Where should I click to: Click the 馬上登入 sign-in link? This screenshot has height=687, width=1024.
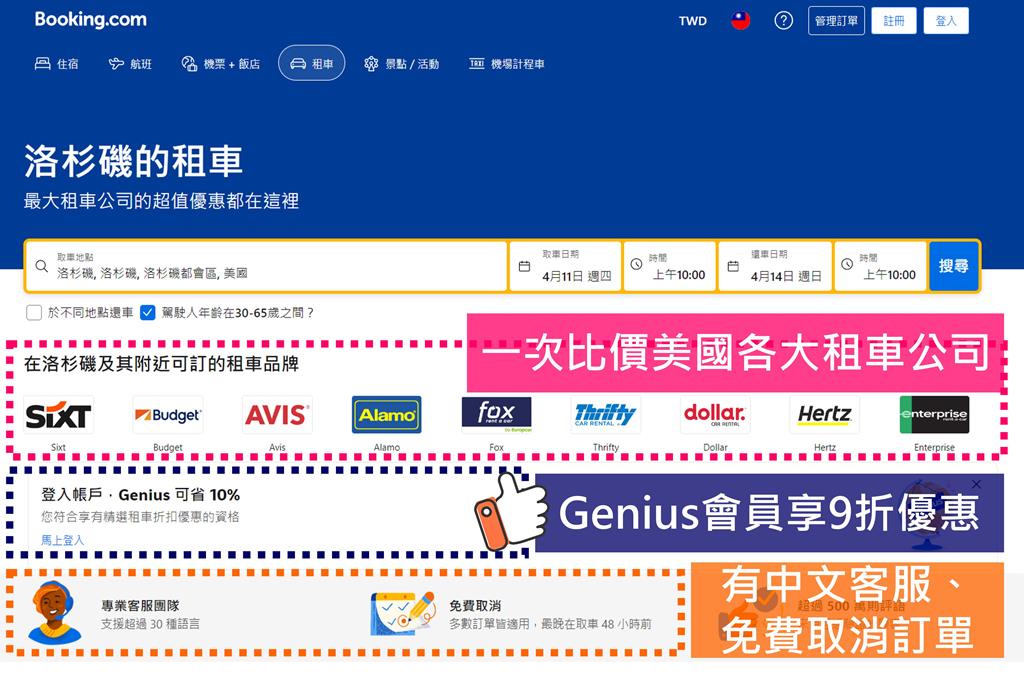coord(63,540)
